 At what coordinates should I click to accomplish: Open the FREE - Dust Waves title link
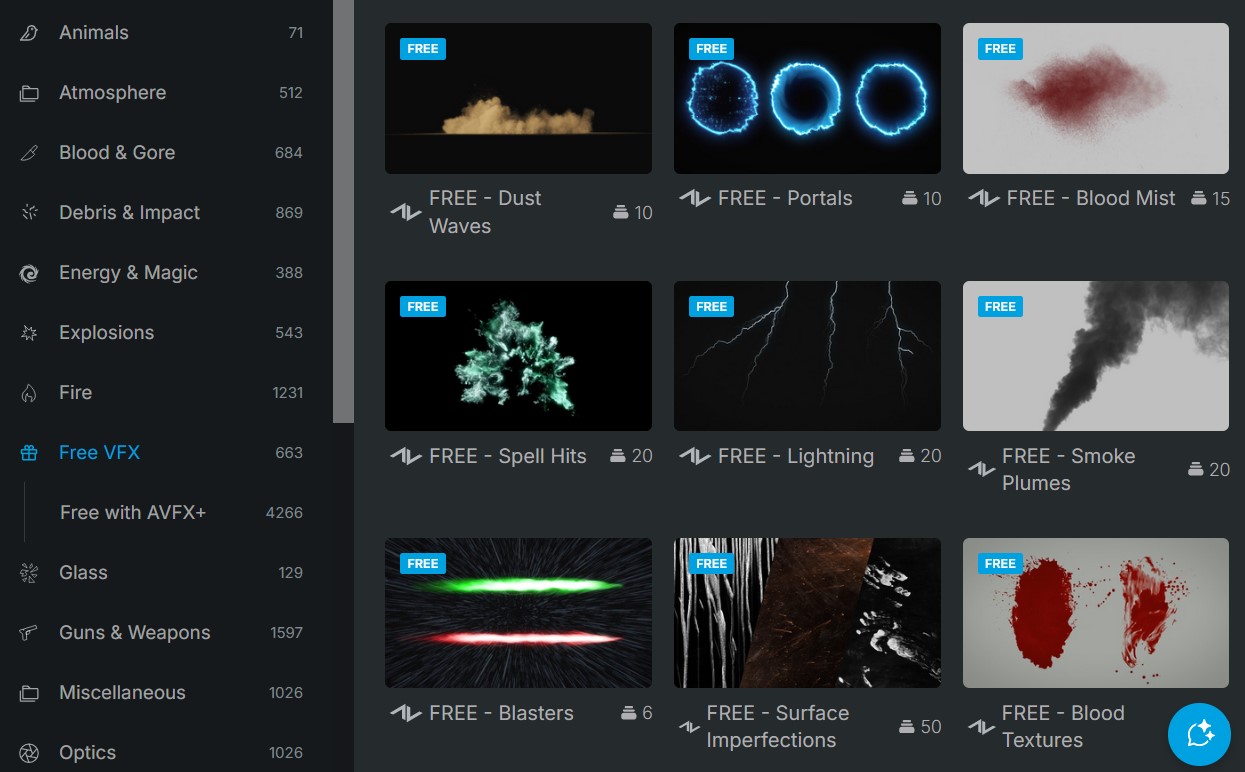[485, 212]
